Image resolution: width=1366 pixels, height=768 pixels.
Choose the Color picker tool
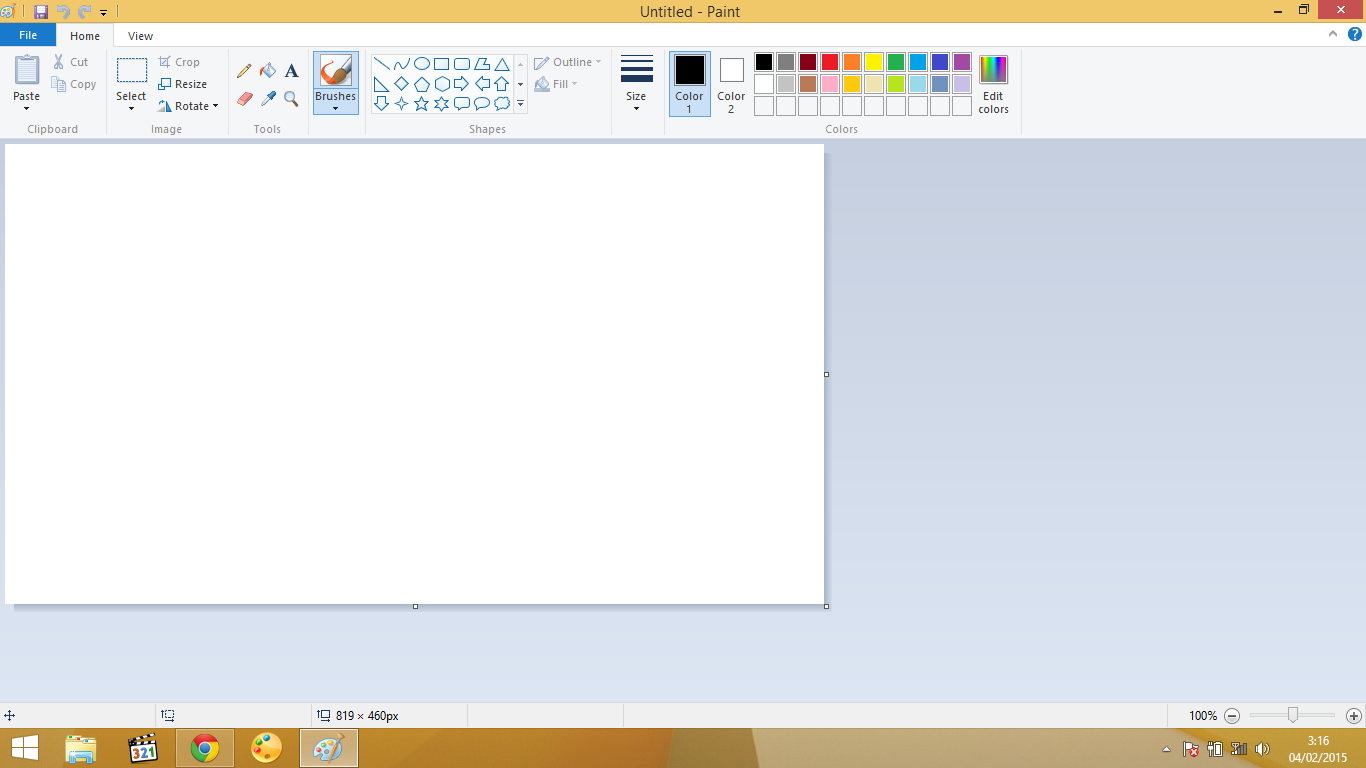[267, 98]
